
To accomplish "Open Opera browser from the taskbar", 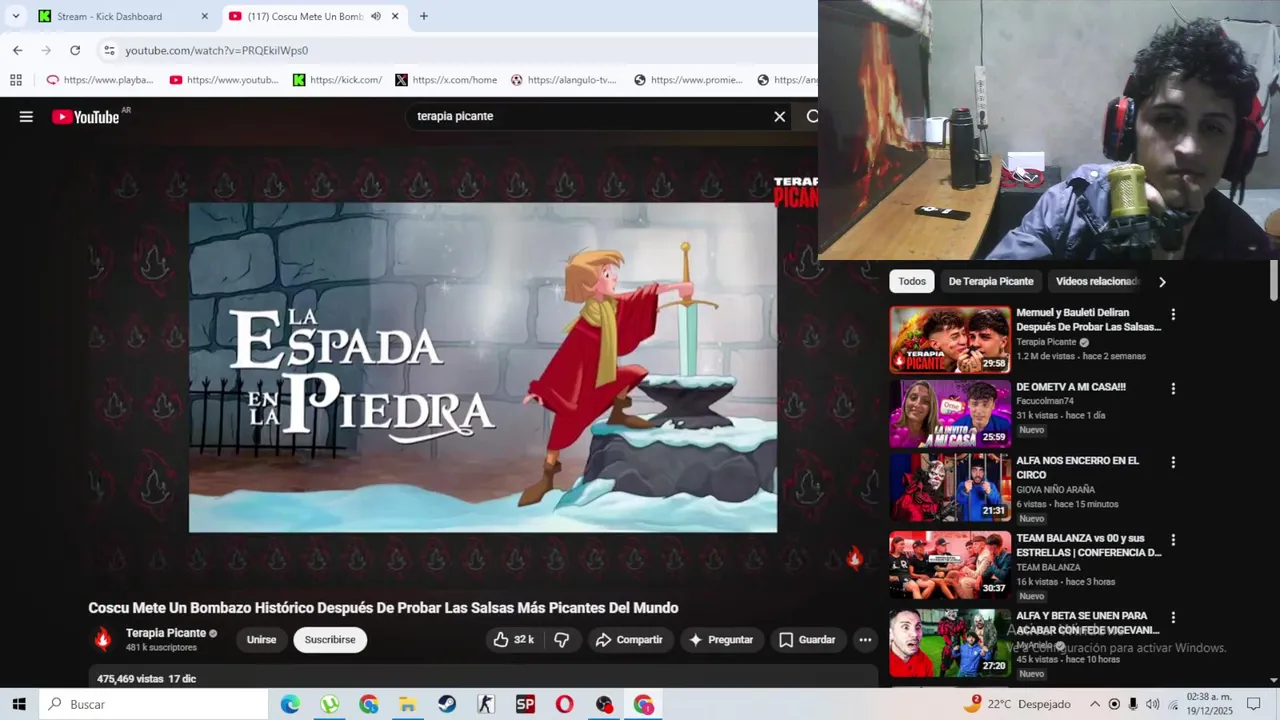I will pos(565,705).
